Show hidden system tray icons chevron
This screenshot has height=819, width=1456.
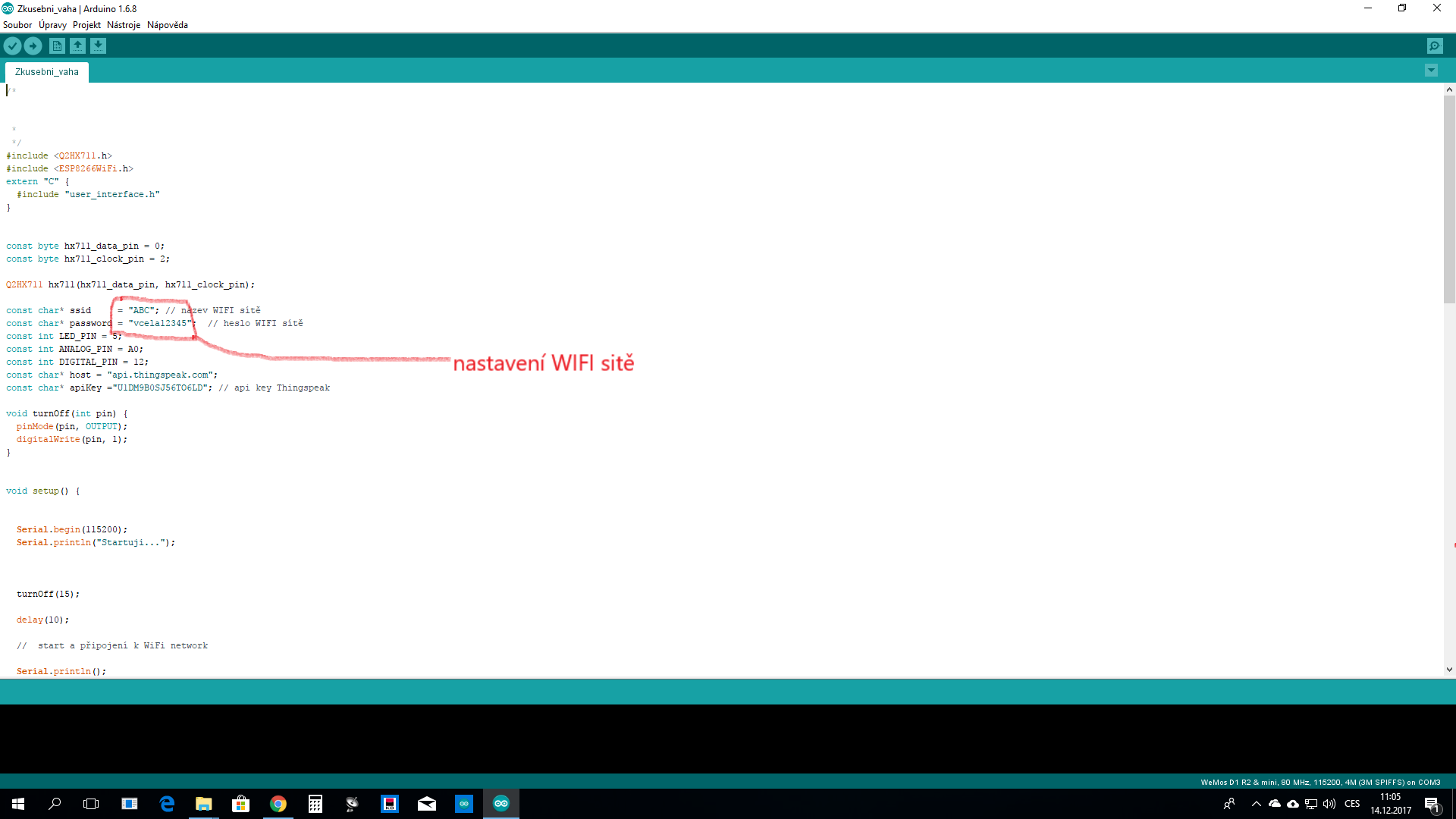pos(1256,804)
